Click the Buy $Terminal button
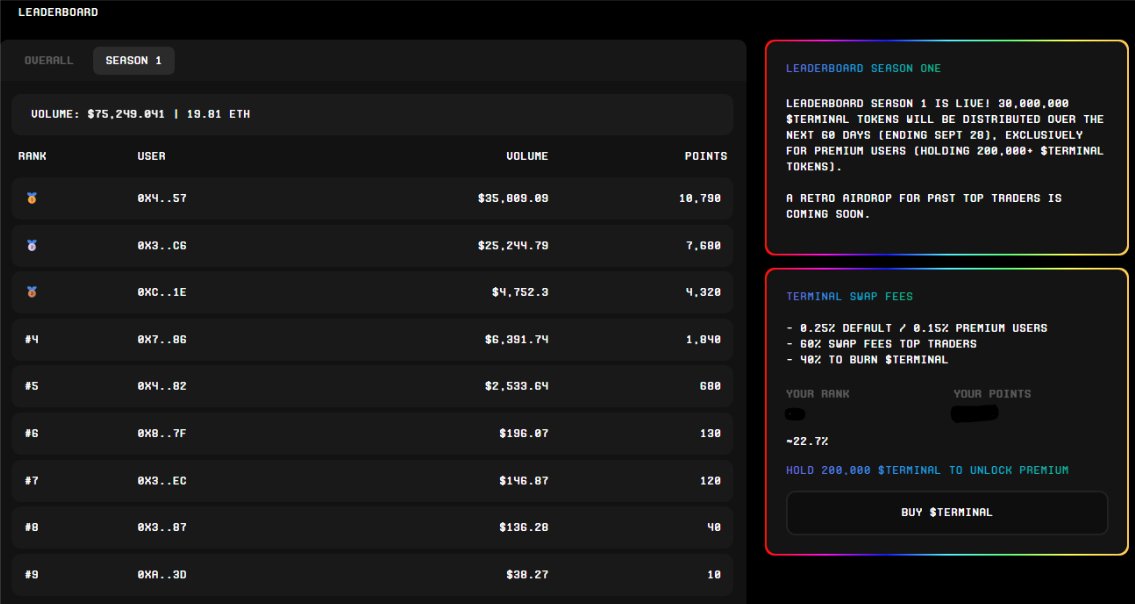 pos(946,512)
